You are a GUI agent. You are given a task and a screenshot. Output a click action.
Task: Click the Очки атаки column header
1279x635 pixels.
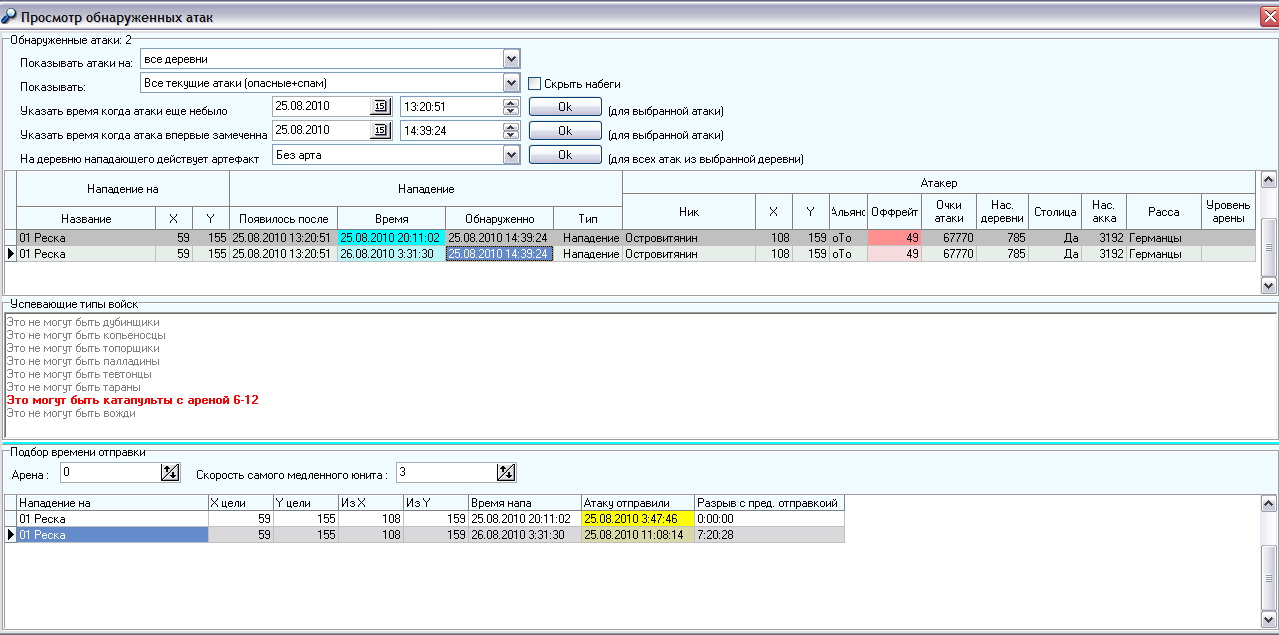pyautogui.click(x=948, y=211)
